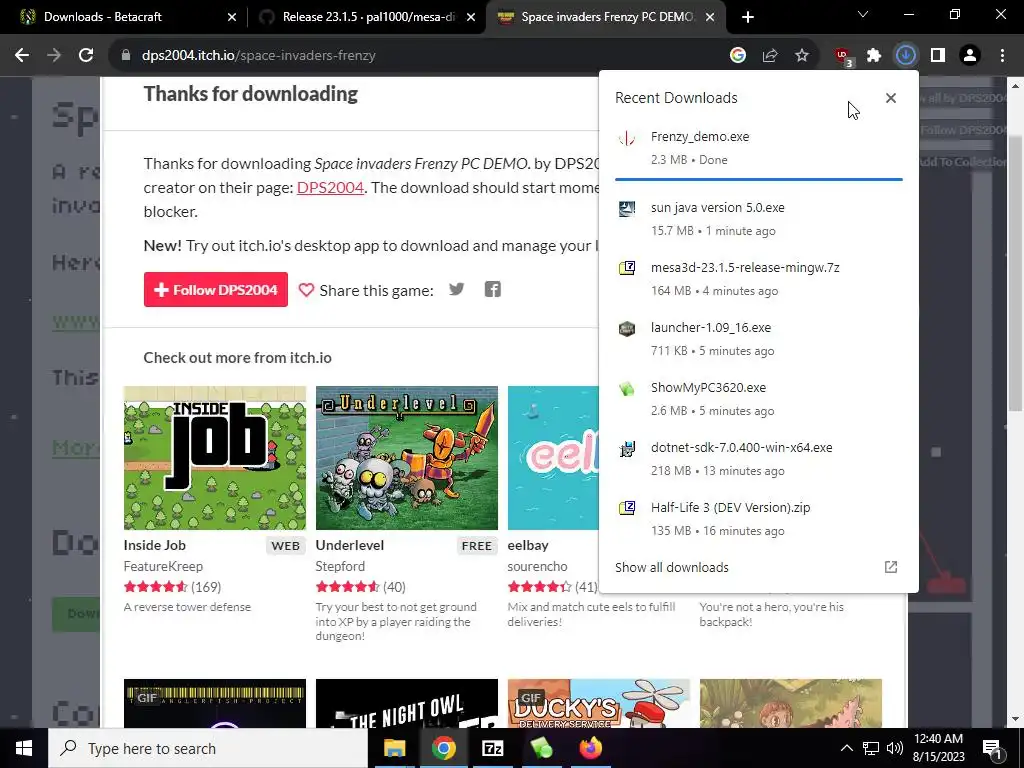Open Chrome three-dot menu
The height and width of the screenshot is (768, 1024).
tap(1002, 56)
